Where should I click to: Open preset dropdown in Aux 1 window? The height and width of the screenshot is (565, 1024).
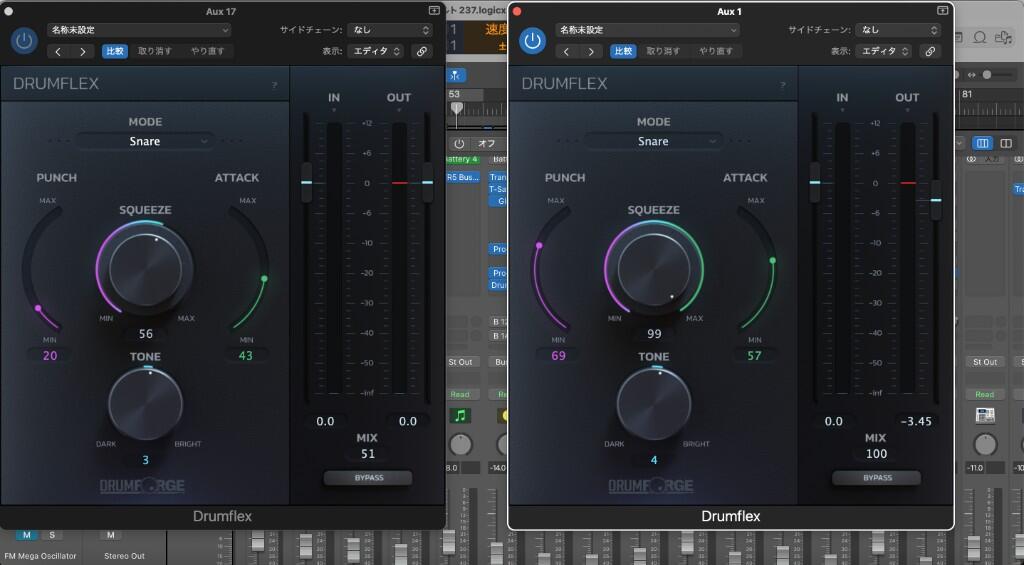(647, 30)
